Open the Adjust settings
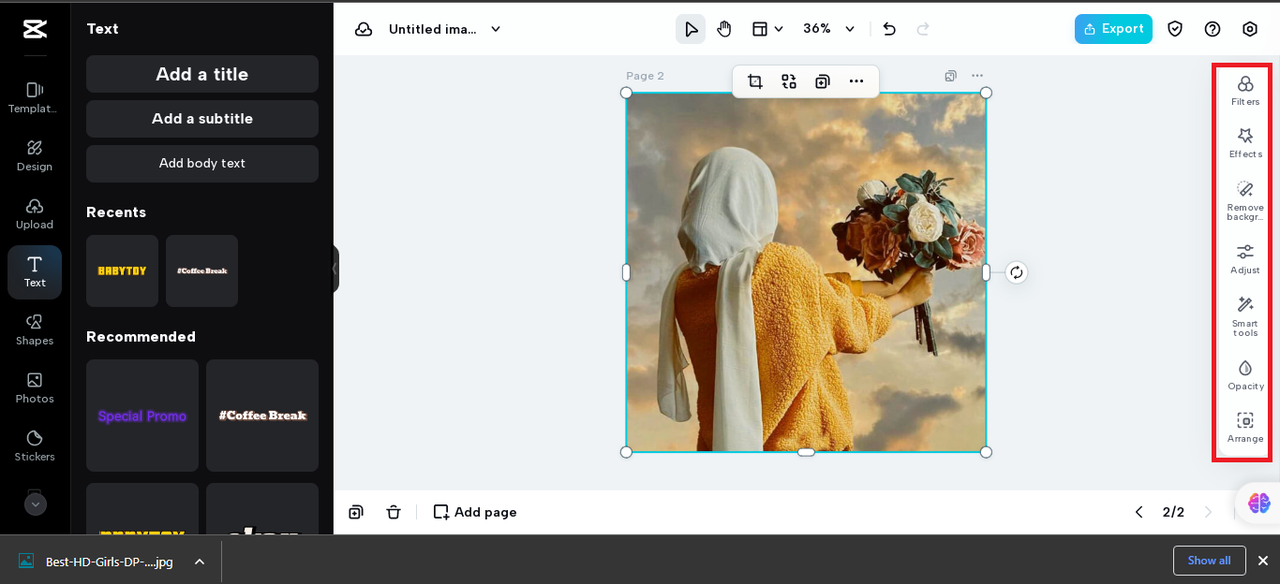The width and height of the screenshot is (1280, 584). (x=1245, y=259)
